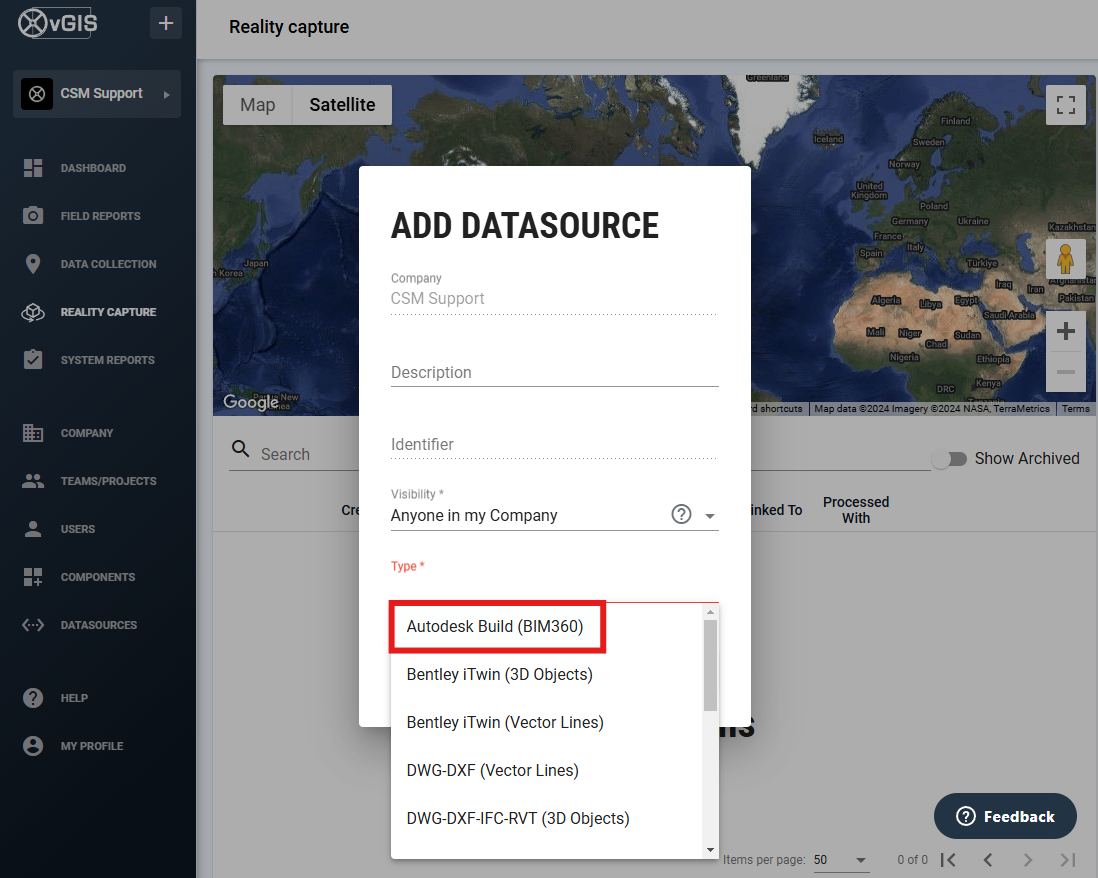Go to SYSTEM REPORTS section
Viewport: 1098px width, 878px height.
(107, 360)
